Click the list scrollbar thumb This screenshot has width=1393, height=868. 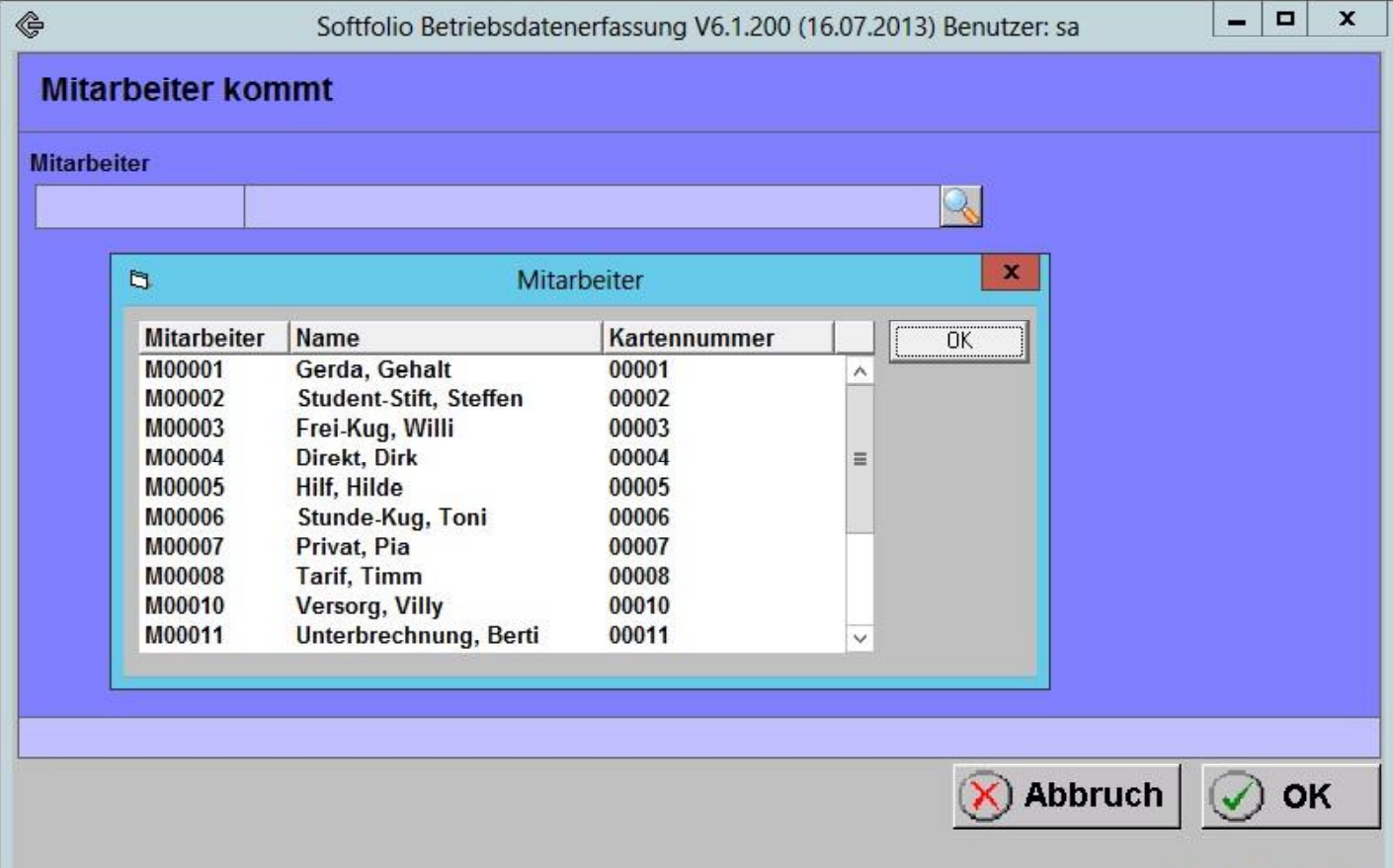[860, 459]
